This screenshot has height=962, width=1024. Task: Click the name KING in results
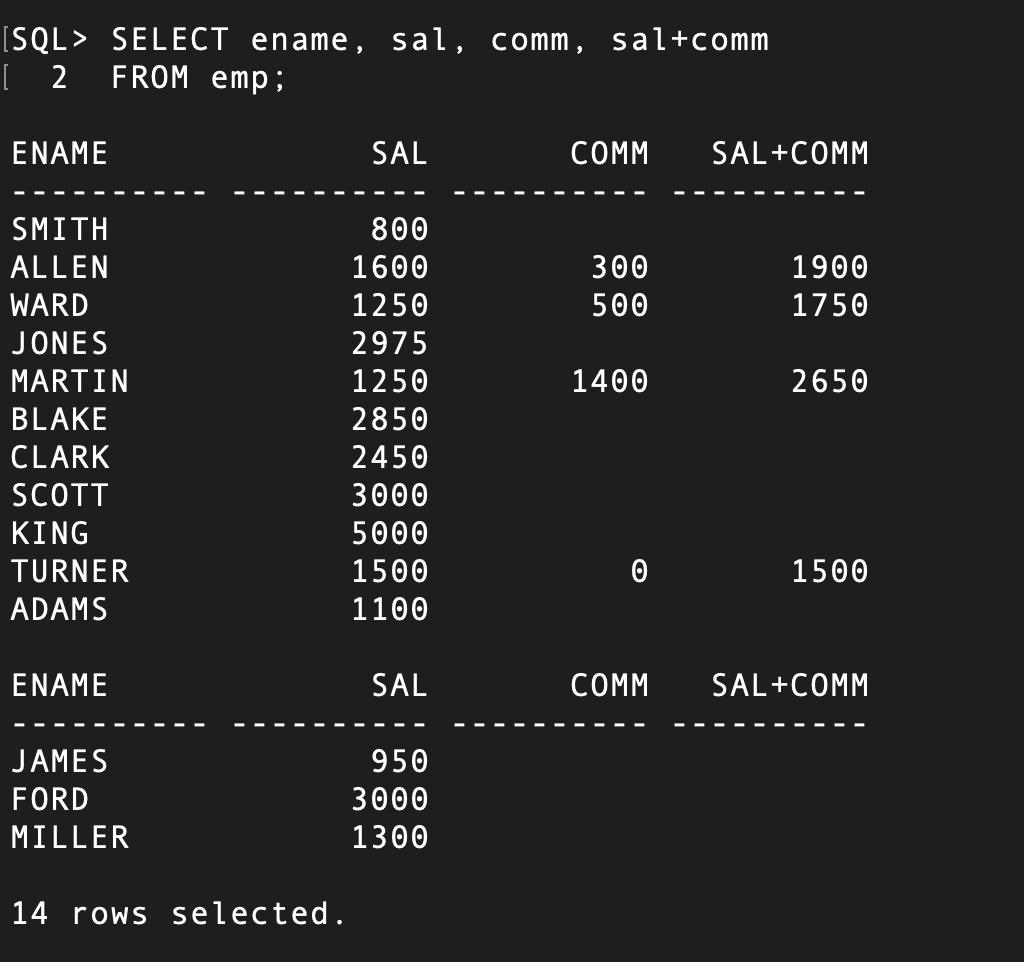click(x=50, y=533)
